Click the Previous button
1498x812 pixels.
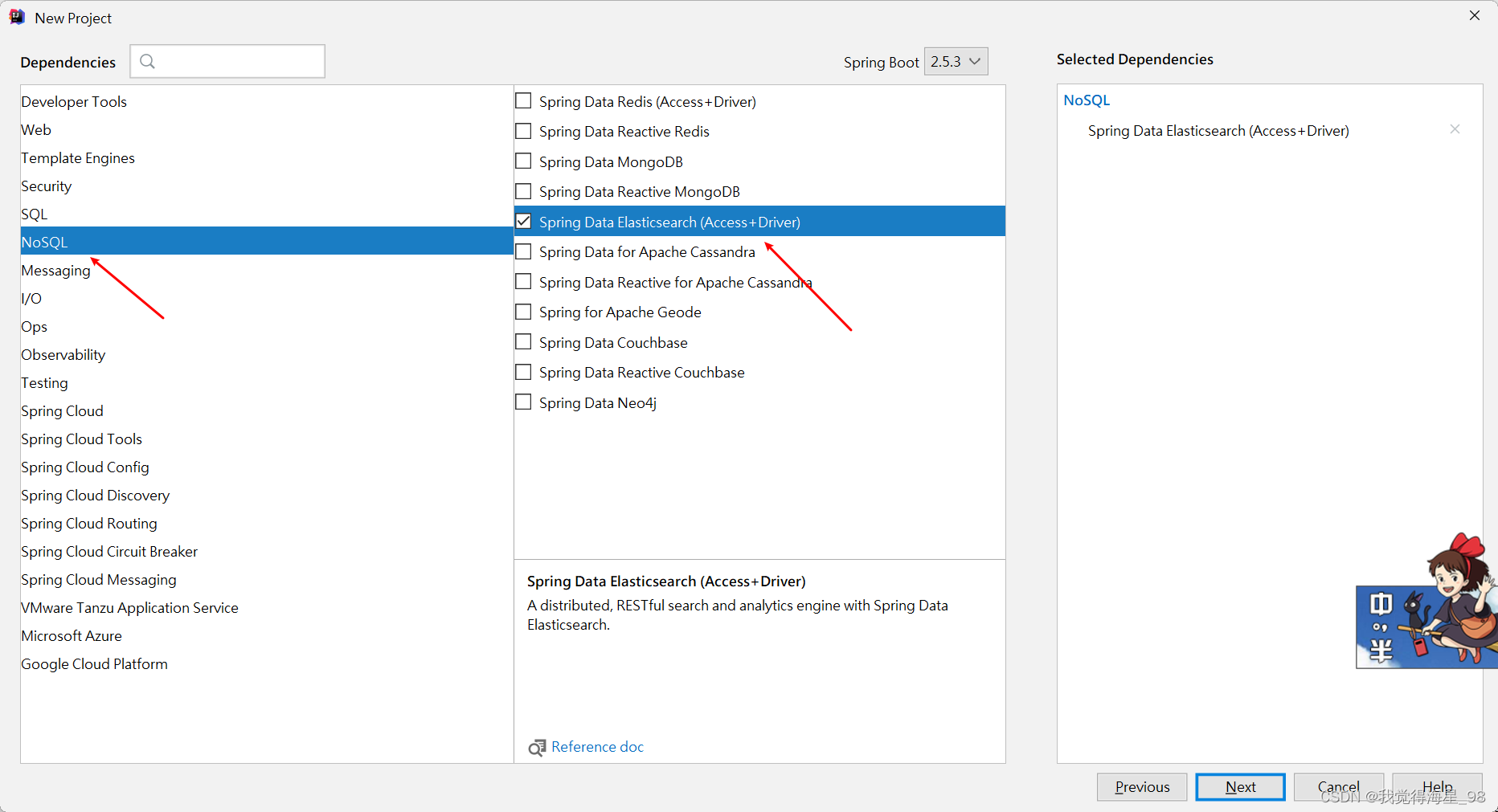coord(1142,787)
